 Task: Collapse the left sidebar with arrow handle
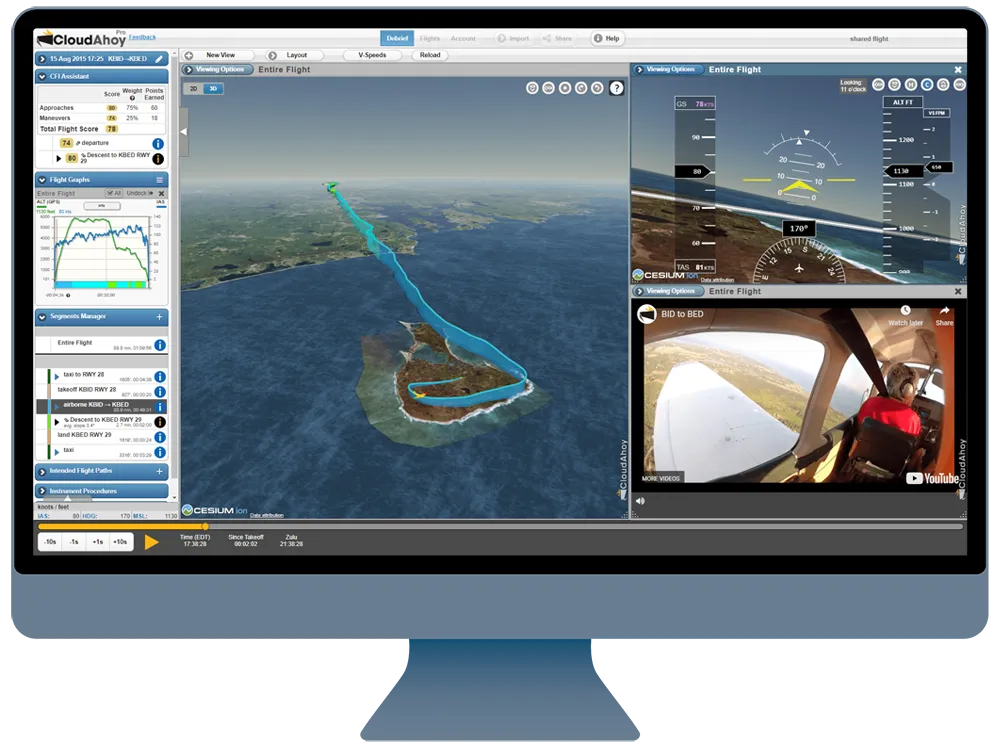tap(184, 132)
